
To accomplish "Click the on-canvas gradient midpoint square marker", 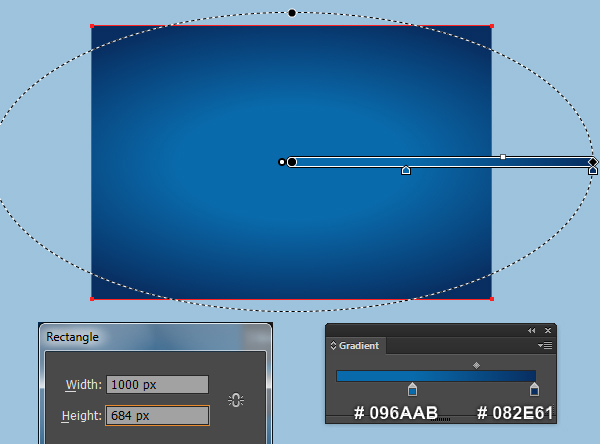I will pos(503,157).
